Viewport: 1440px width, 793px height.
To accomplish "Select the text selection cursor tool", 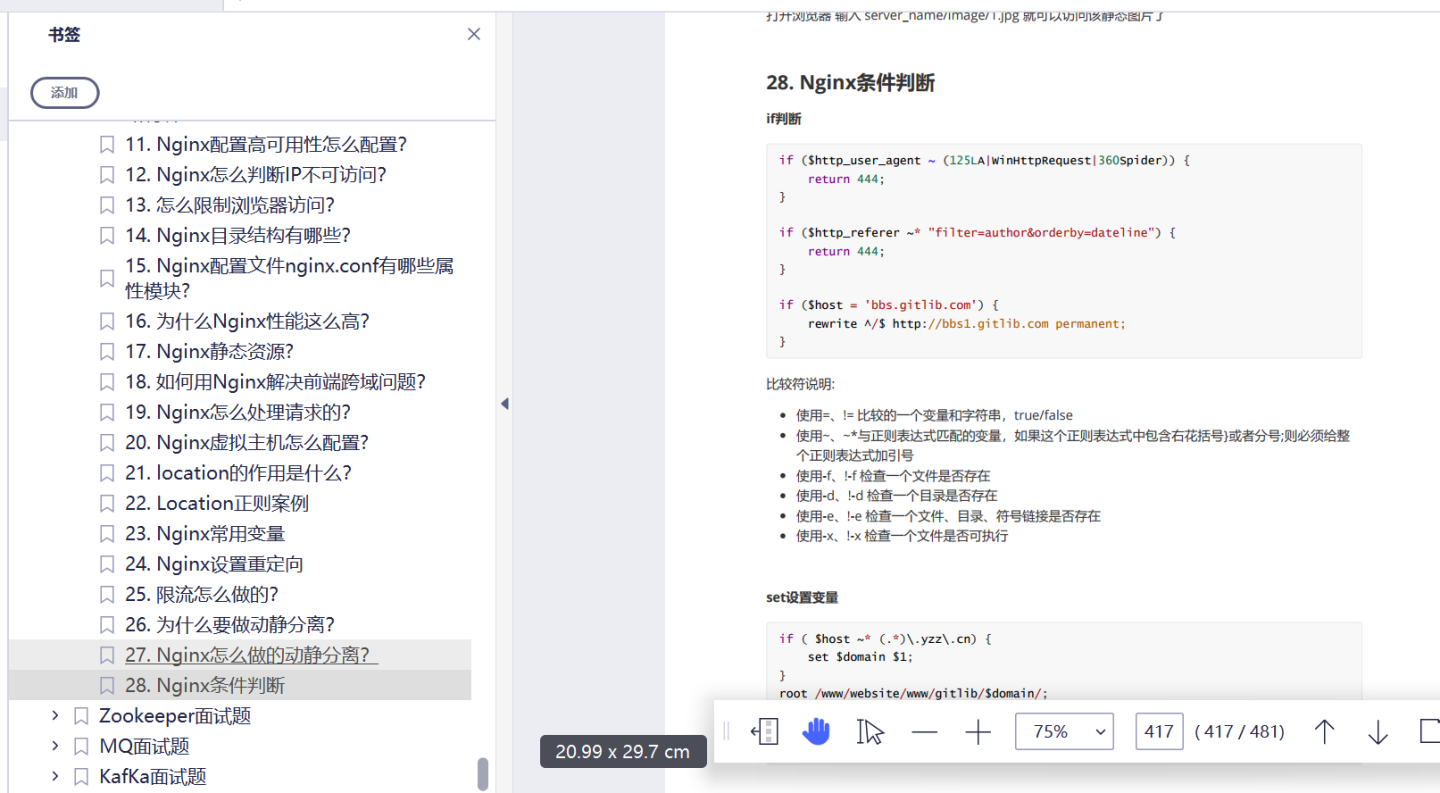I will click(x=870, y=732).
